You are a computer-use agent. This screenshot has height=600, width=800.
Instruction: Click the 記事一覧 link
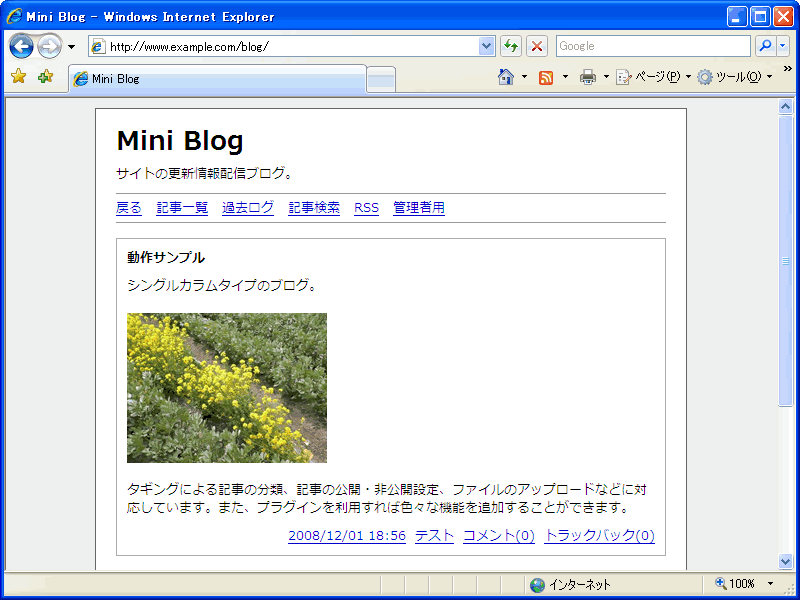[182, 208]
